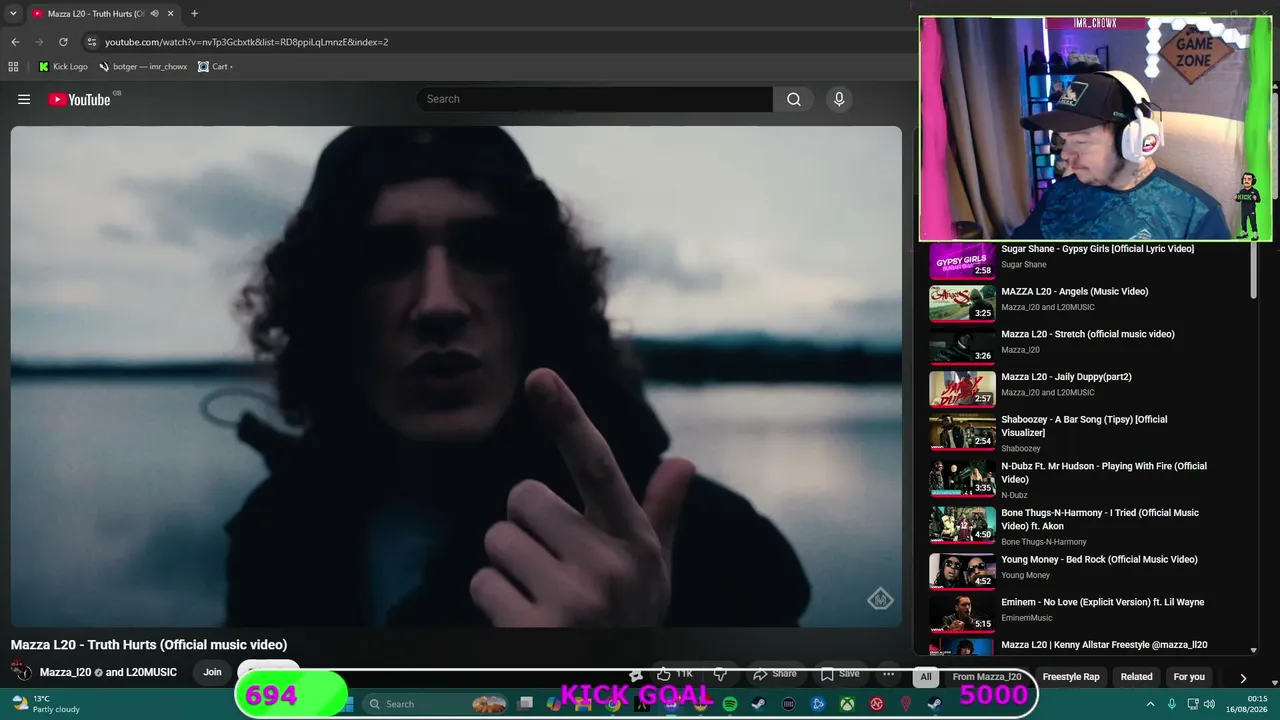Open MAZZA L20 Angels video thumbnail
Viewport: 1280px width, 720px height.
pyautogui.click(x=962, y=303)
